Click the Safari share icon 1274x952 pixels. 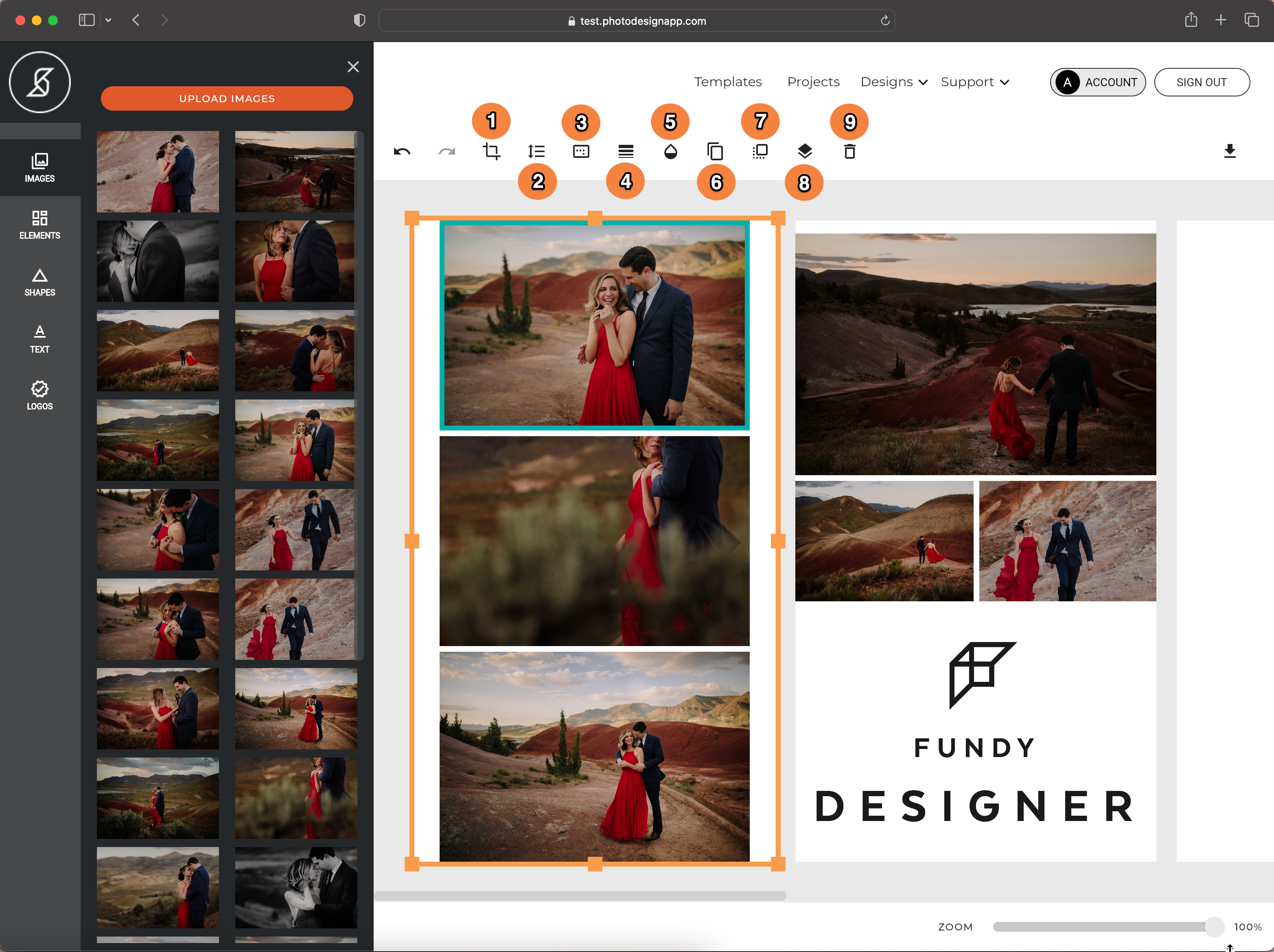point(1191,20)
